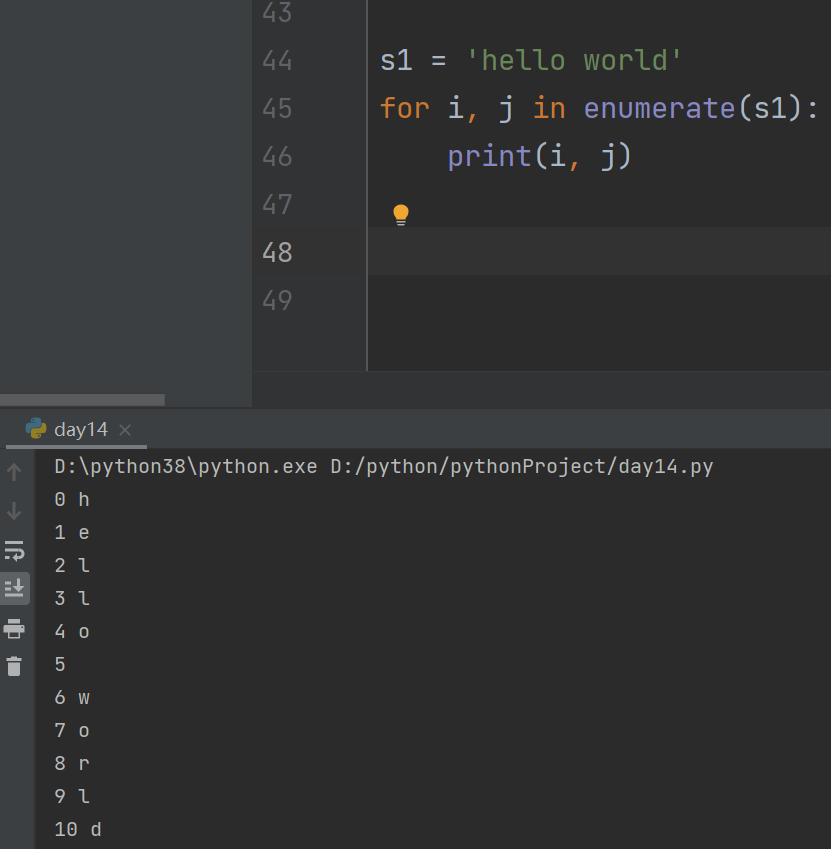Click the print function name
Viewport: 831px width, 849px height.
[489, 156]
